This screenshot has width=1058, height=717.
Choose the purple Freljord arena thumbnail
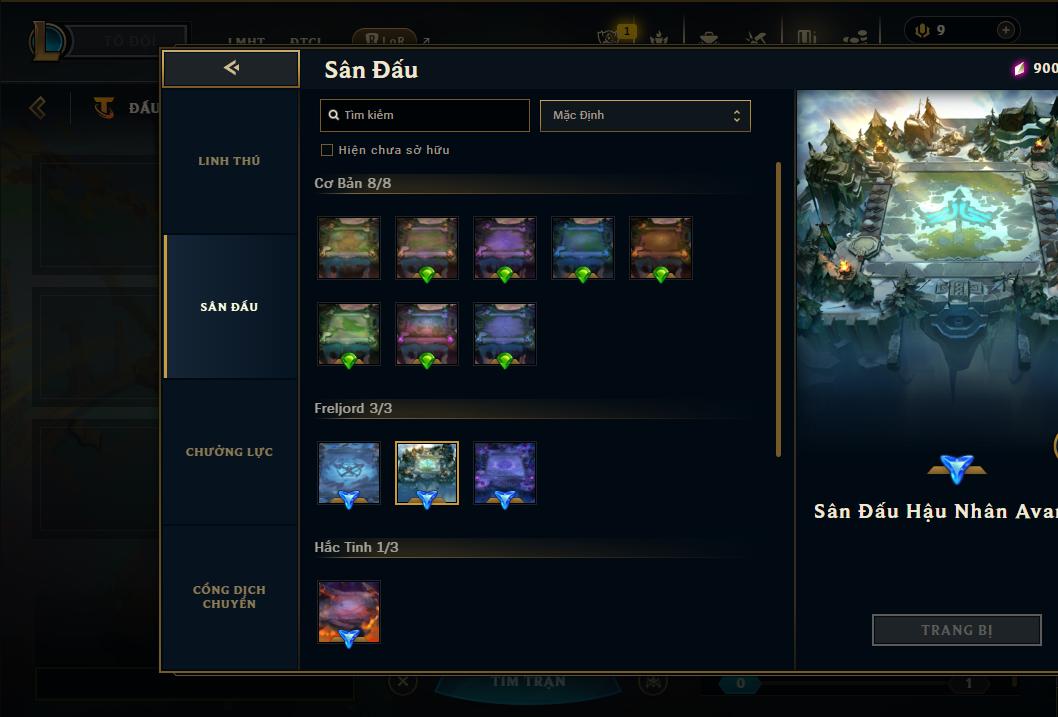pos(505,474)
